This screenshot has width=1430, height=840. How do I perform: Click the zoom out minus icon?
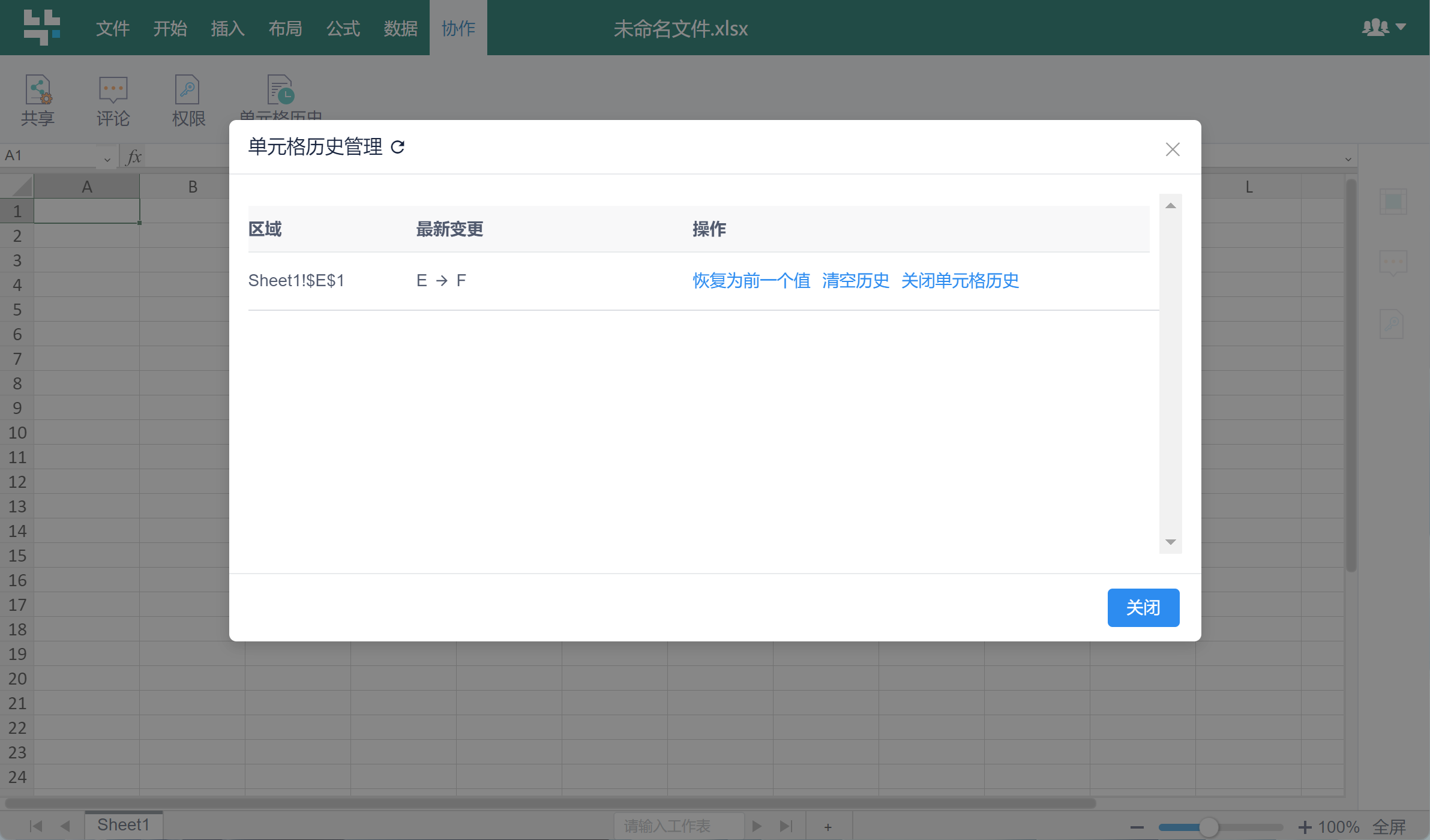pyautogui.click(x=1137, y=827)
